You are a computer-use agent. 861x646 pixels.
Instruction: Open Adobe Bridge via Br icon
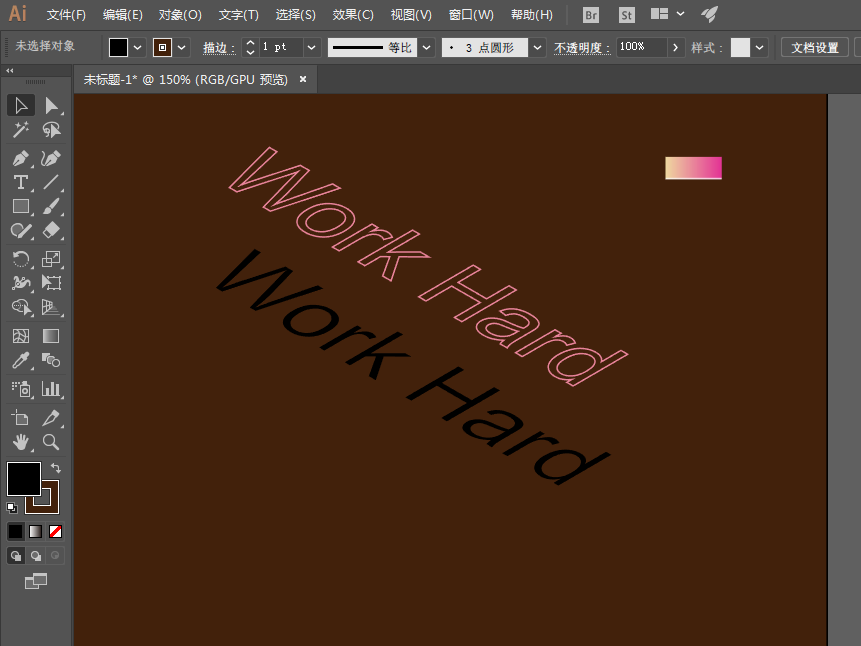click(591, 15)
